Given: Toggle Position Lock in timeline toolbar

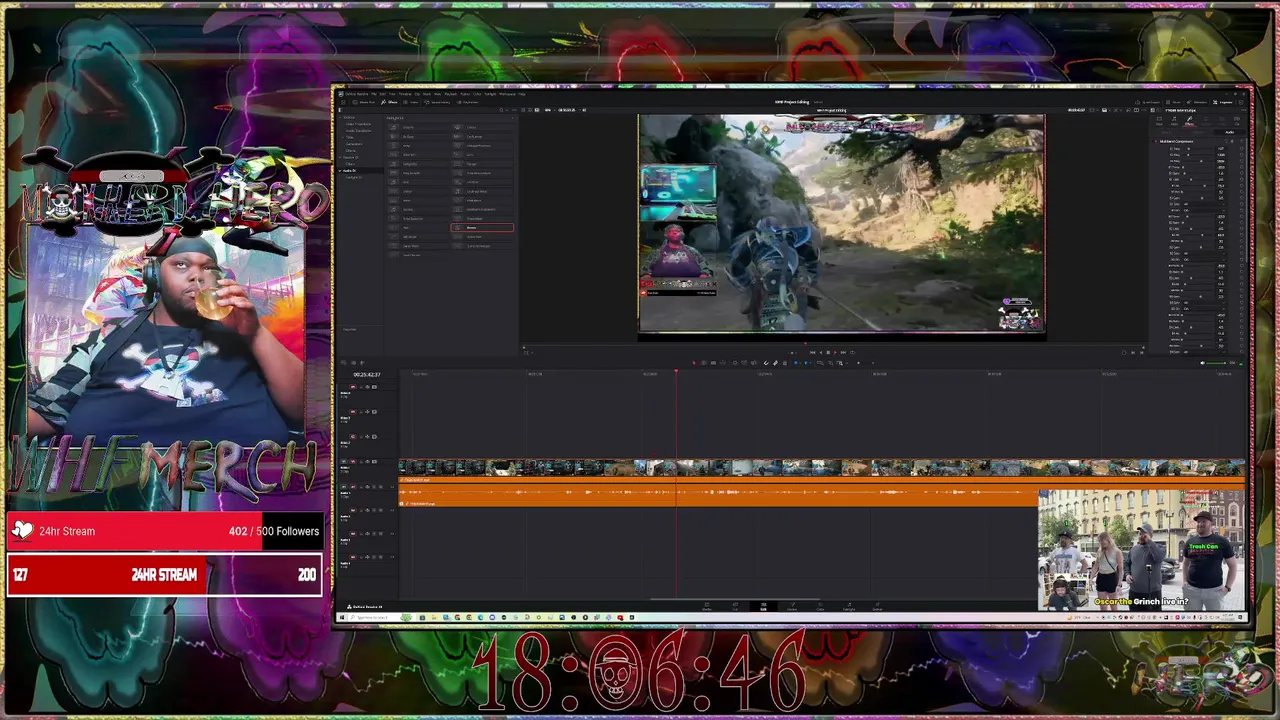Looking at the screenshot, I should point(785,362).
